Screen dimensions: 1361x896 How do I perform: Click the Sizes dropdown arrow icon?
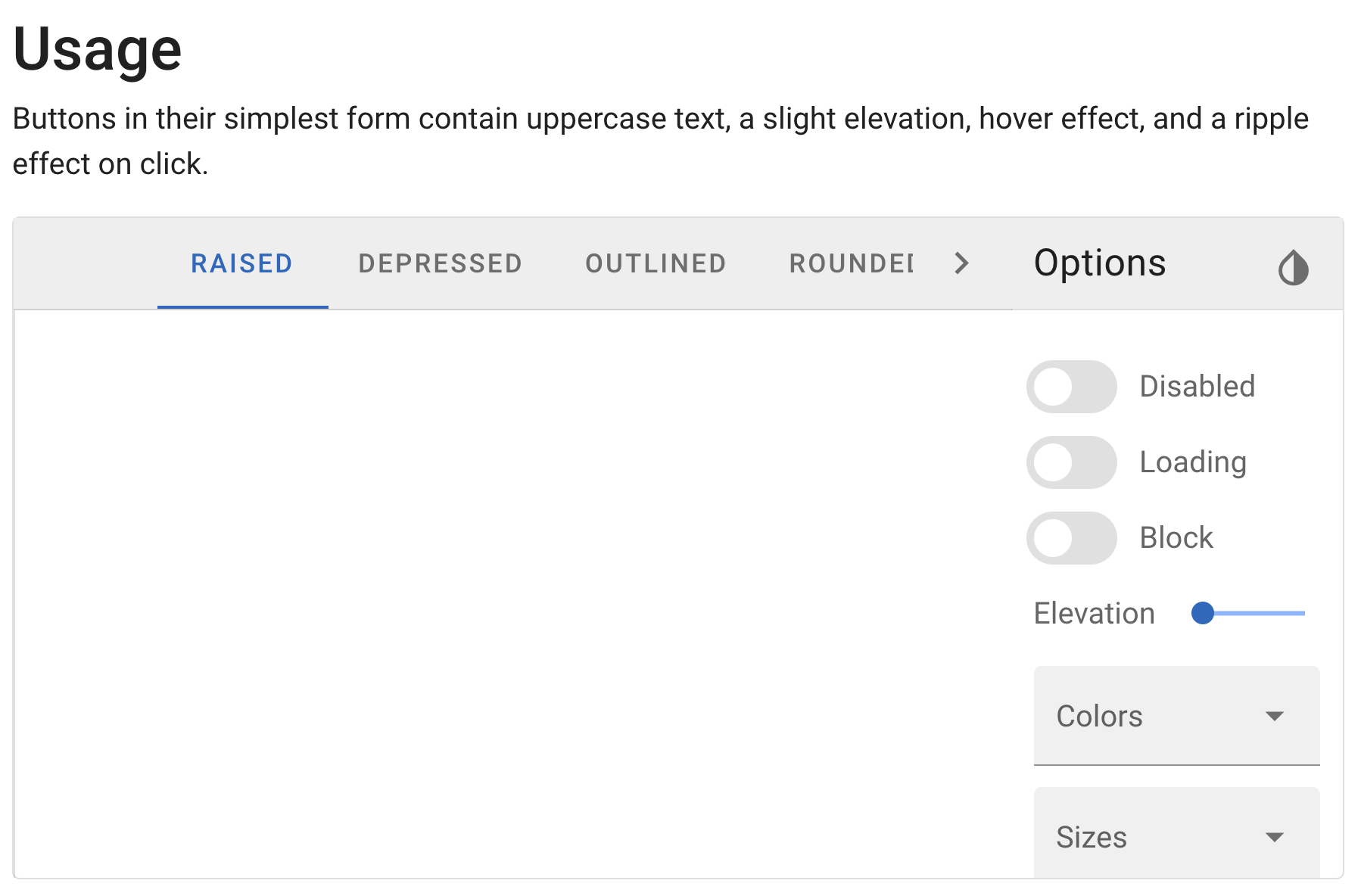point(1275,837)
